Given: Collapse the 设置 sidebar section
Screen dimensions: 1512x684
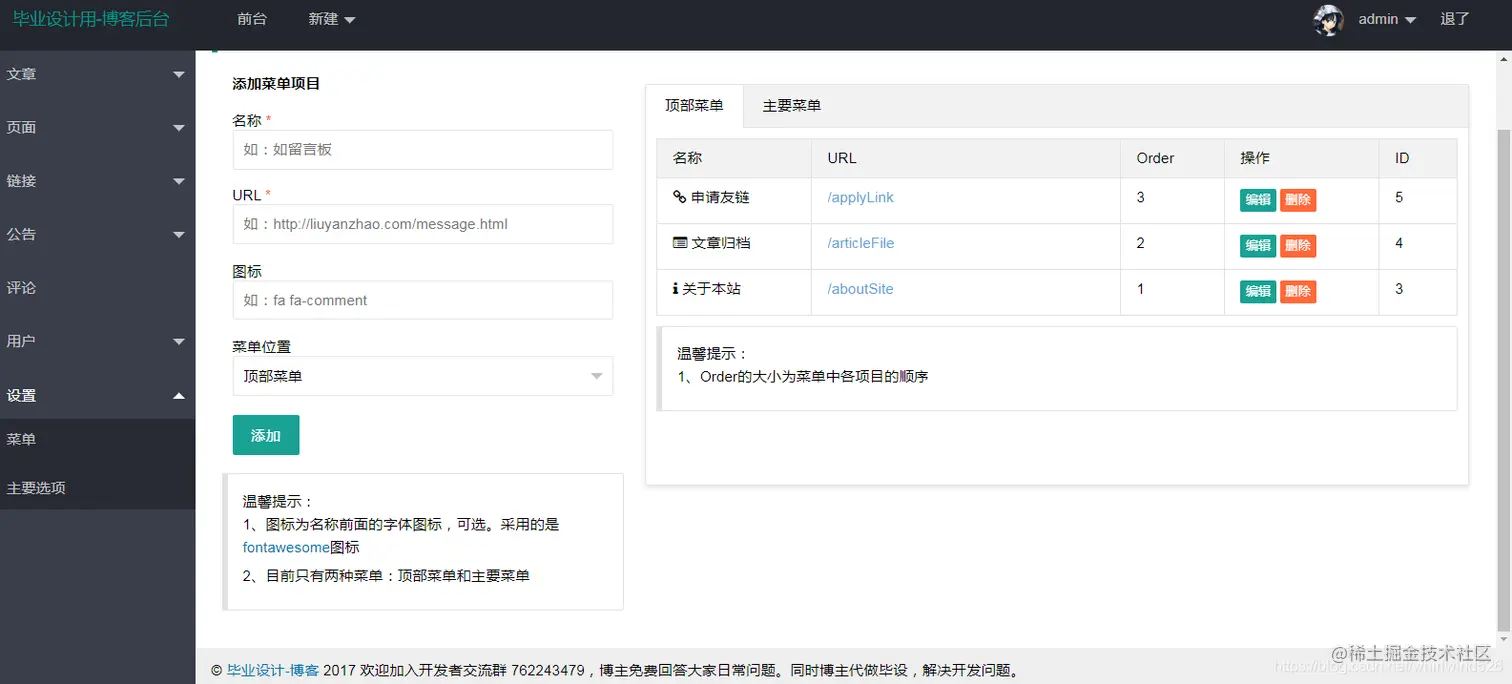Looking at the screenshot, I should click(97, 395).
